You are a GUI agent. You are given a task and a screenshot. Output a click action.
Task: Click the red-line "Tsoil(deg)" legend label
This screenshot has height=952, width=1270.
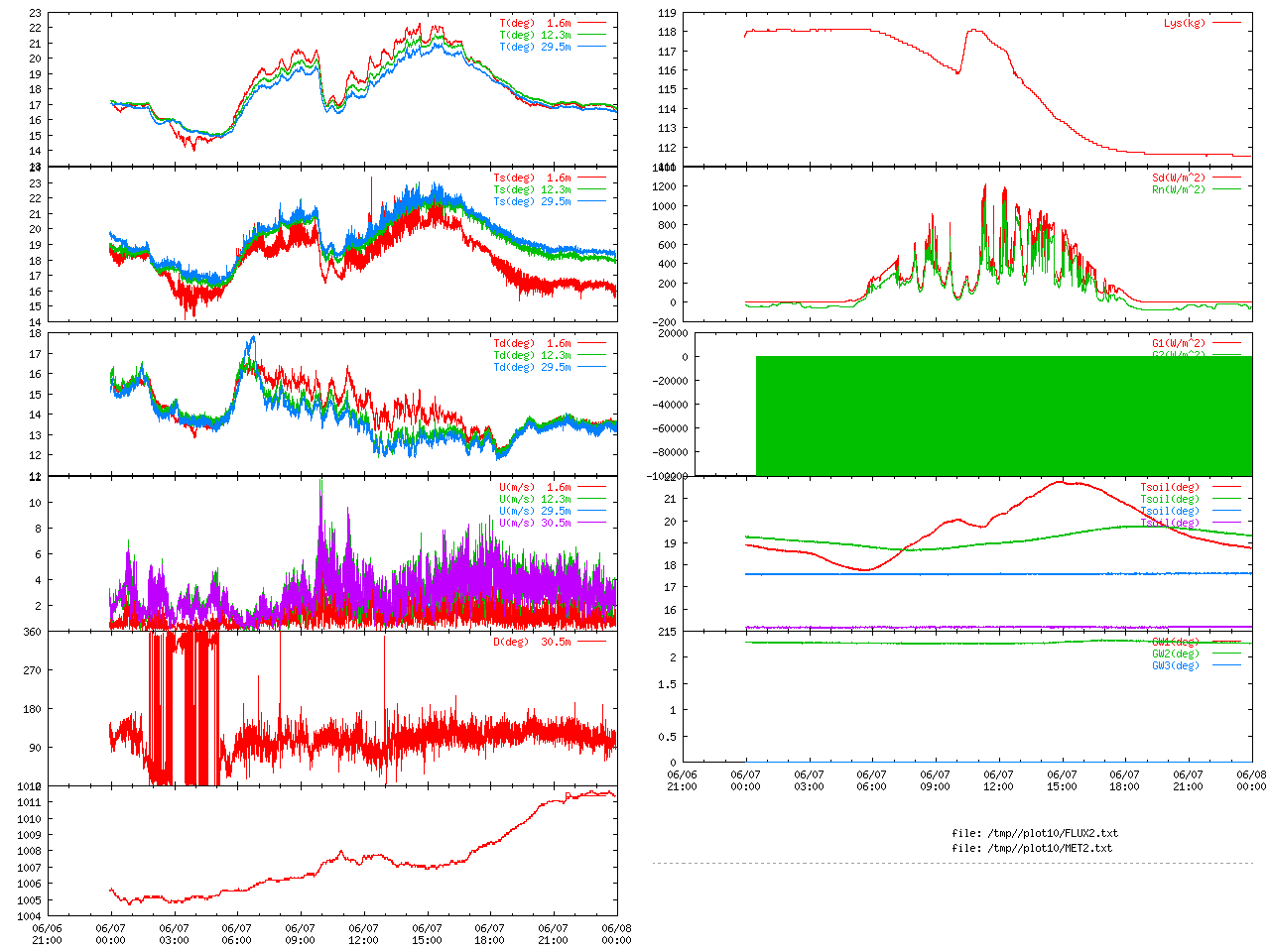click(1170, 487)
